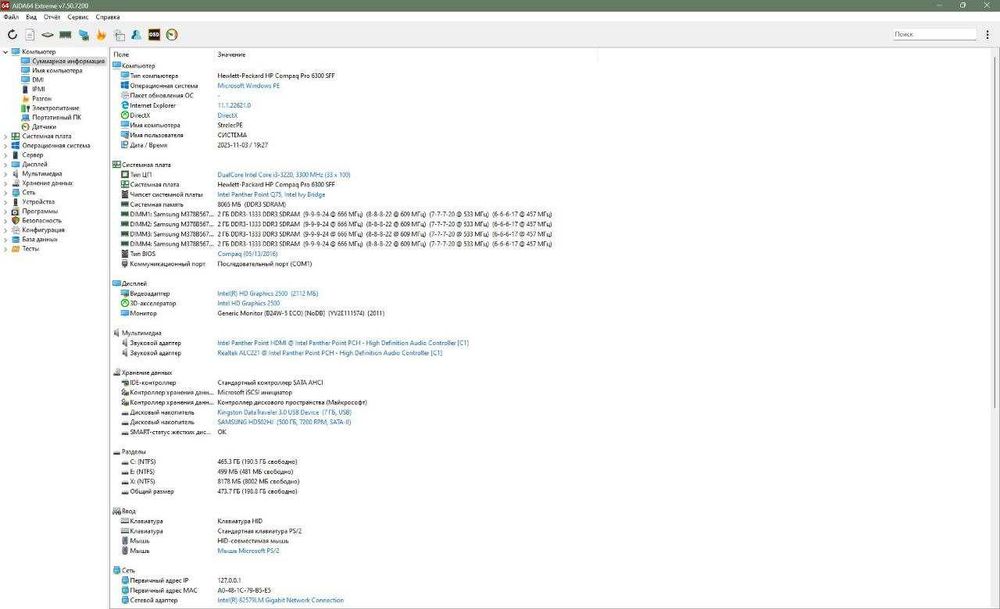Open the Microsoft Windows PE link

[x=249, y=85]
